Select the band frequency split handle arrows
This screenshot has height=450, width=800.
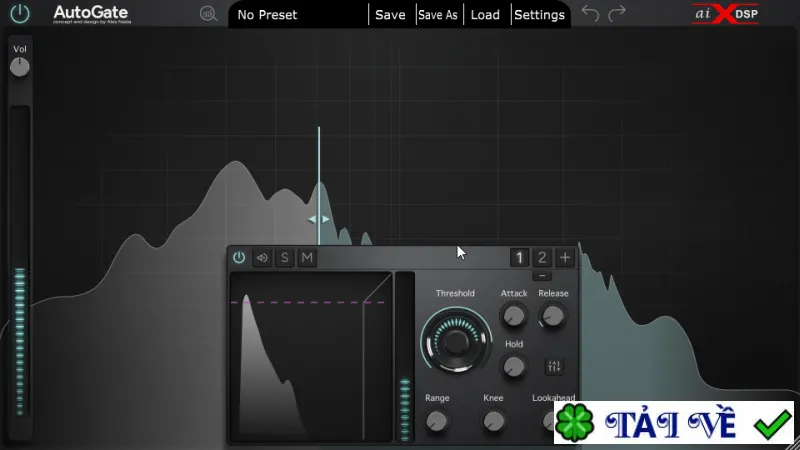coord(319,219)
